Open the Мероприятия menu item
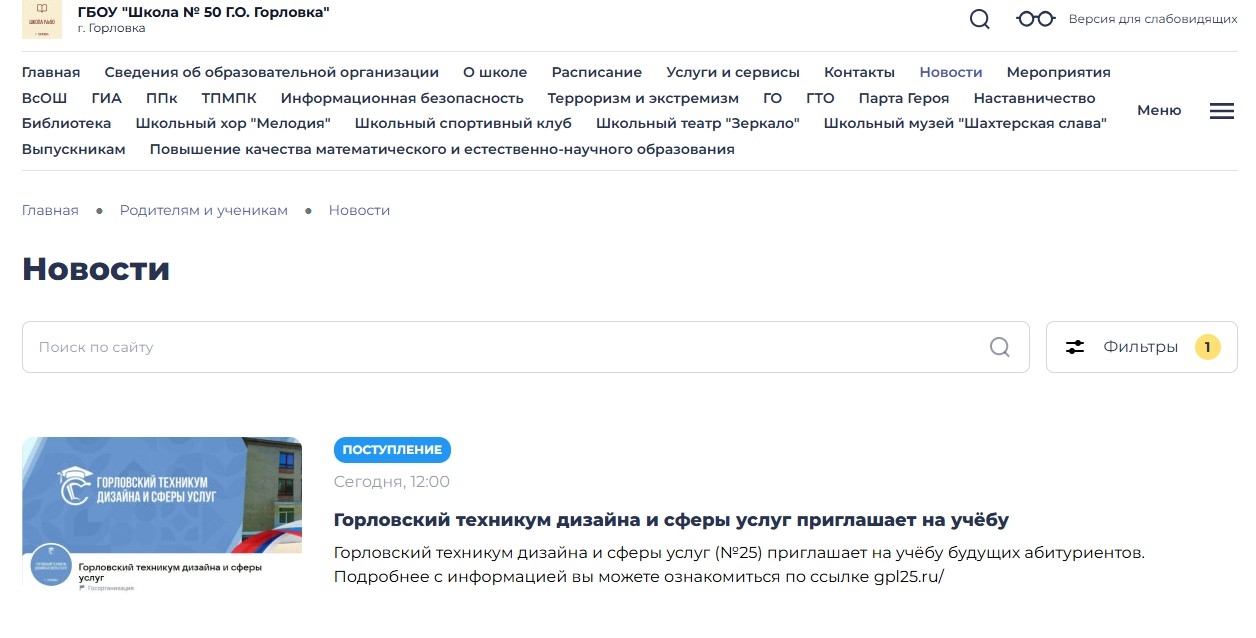The width and height of the screenshot is (1256, 638). 1059,72
